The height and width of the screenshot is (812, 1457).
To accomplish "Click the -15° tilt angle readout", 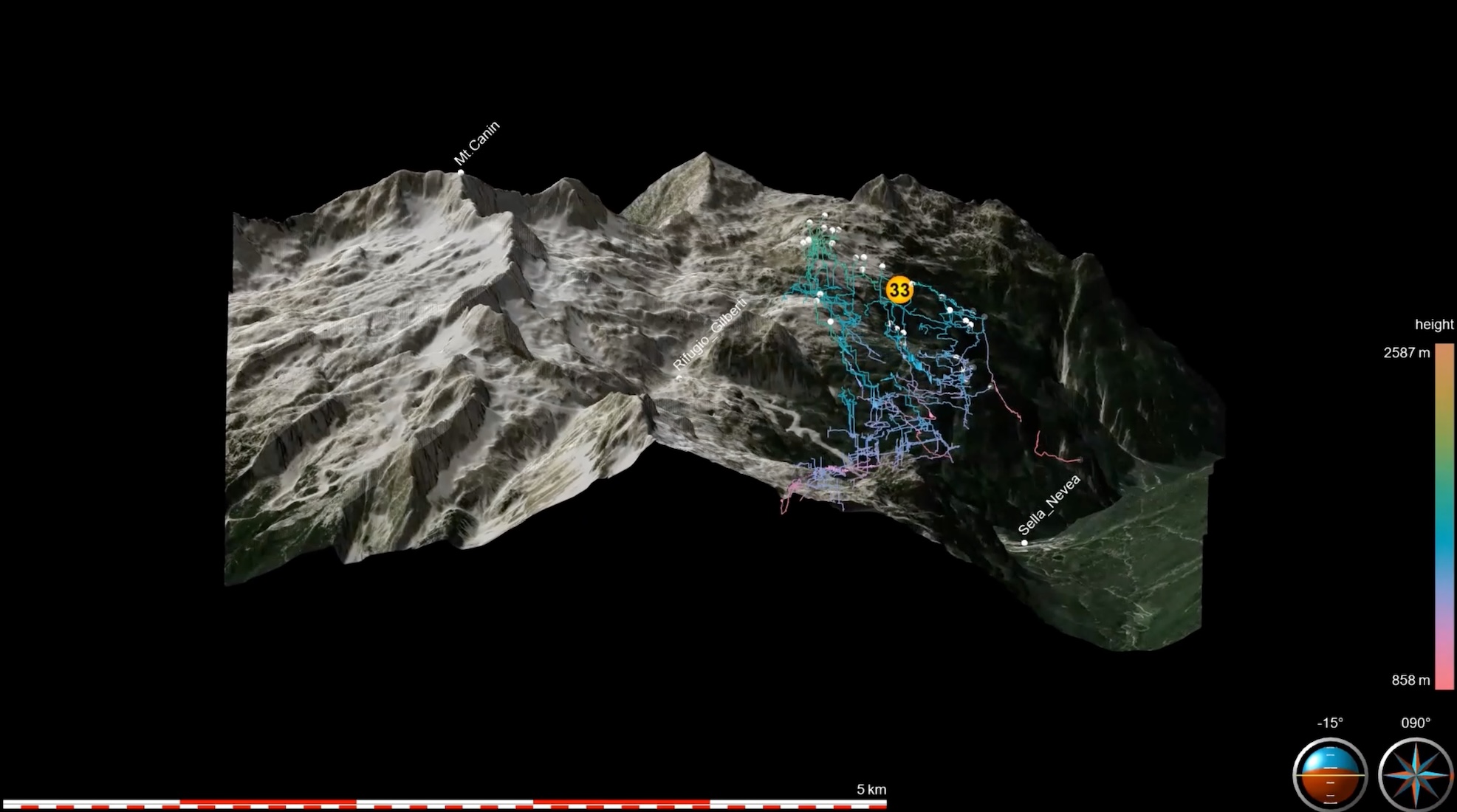I will 1330,723.
